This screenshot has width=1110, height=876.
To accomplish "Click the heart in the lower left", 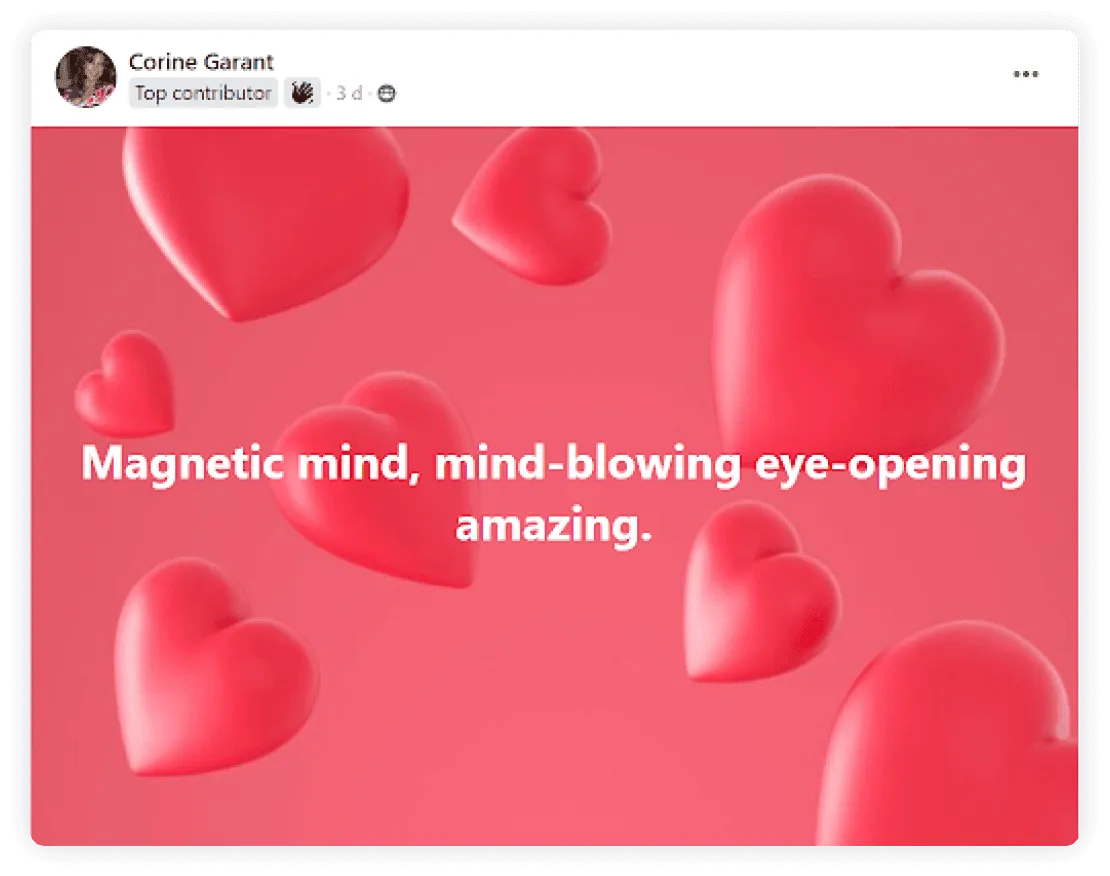I will click(212, 666).
